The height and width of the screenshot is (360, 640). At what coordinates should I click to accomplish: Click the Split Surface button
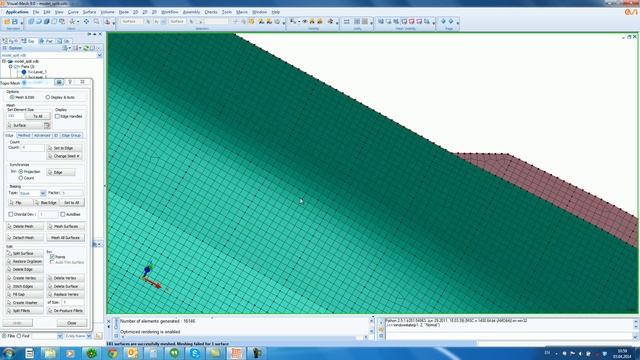24,253
